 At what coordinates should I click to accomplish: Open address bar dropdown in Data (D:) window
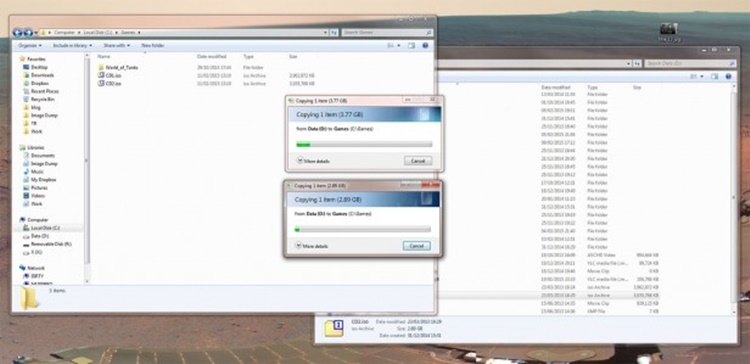click(x=629, y=63)
